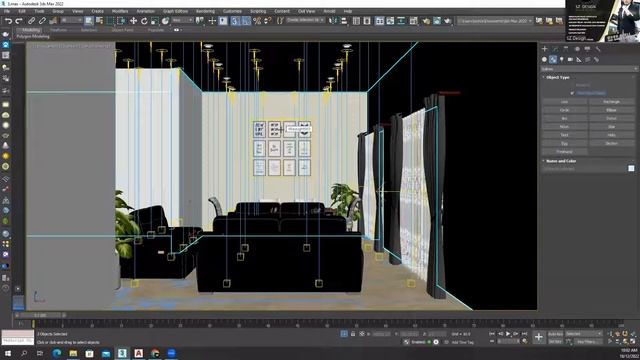640x360 pixels.
Task: Click the object name input field
Action: point(584,168)
